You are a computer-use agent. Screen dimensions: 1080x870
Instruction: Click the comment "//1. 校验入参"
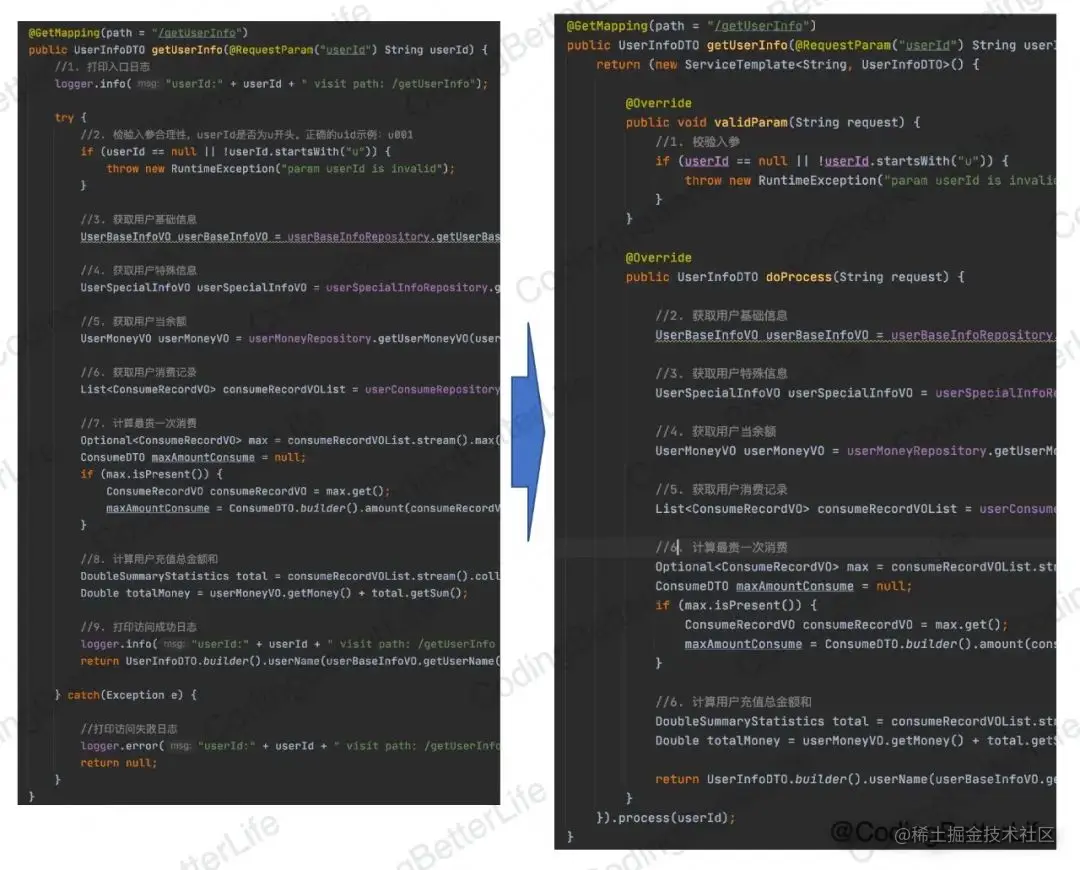tap(697, 141)
